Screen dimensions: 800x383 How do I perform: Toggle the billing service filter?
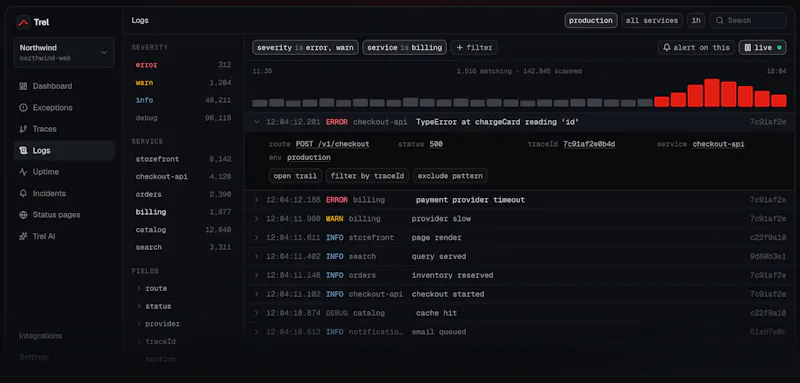click(183, 212)
